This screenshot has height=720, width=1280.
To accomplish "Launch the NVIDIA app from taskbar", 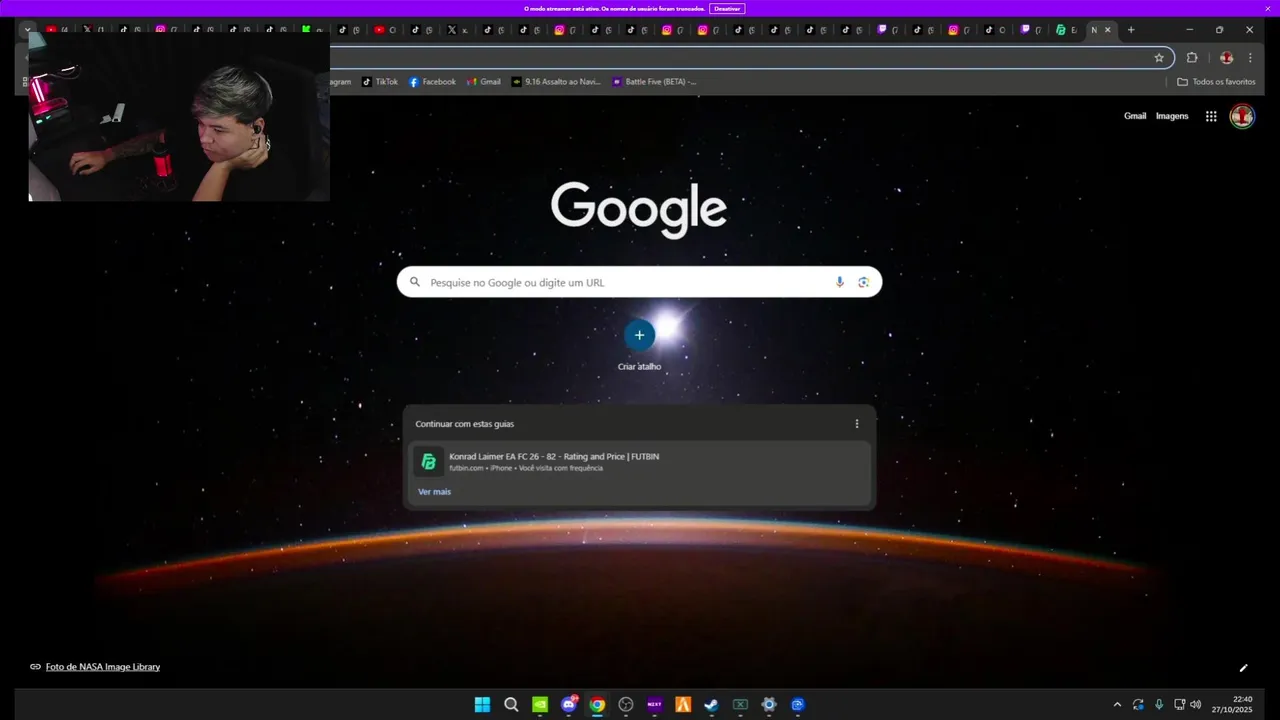I will tap(540, 705).
